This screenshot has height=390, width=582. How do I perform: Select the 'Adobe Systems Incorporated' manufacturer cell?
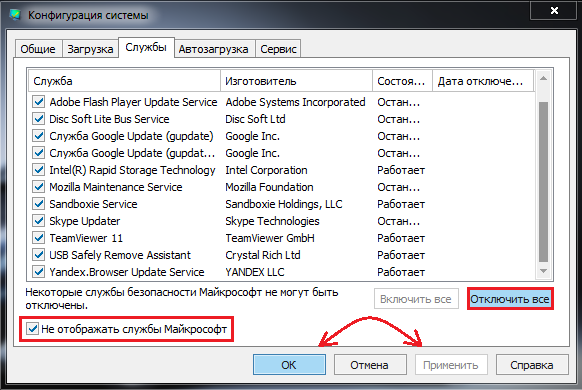[x=295, y=102]
